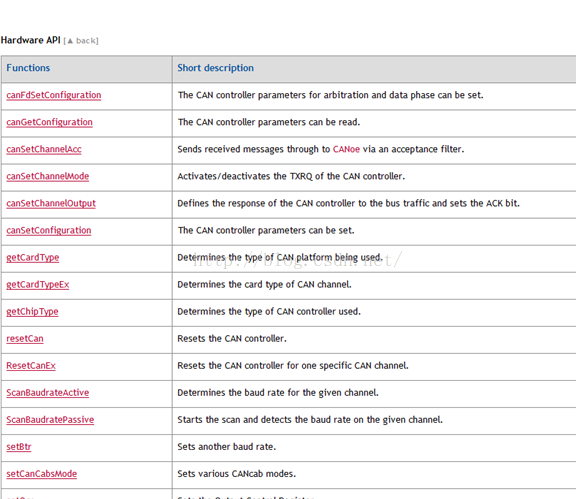
Task: Click description 'Determines the baud rate for the given channel.'
Action: pos(278,393)
